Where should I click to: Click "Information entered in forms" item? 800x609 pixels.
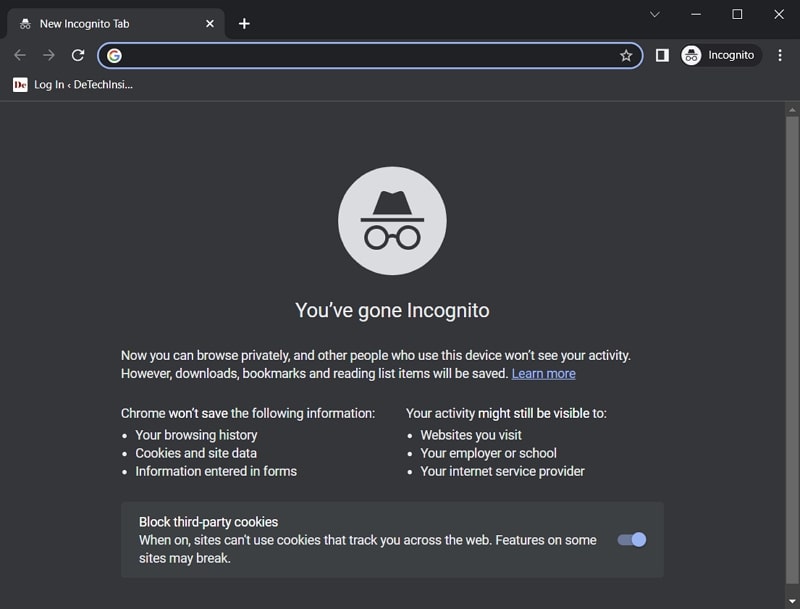click(x=216, y=471)
